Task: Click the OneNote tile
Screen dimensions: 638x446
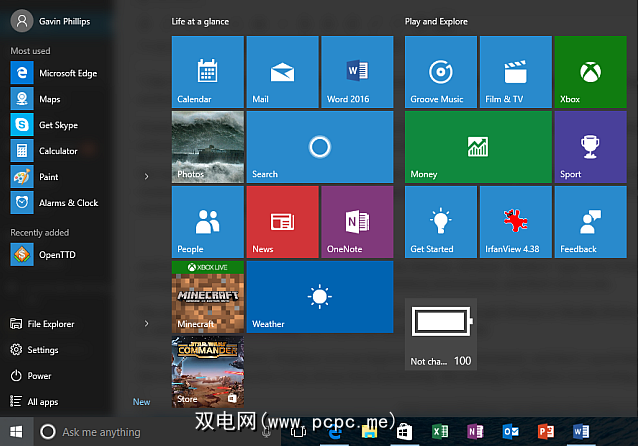Action: point(357,221)
